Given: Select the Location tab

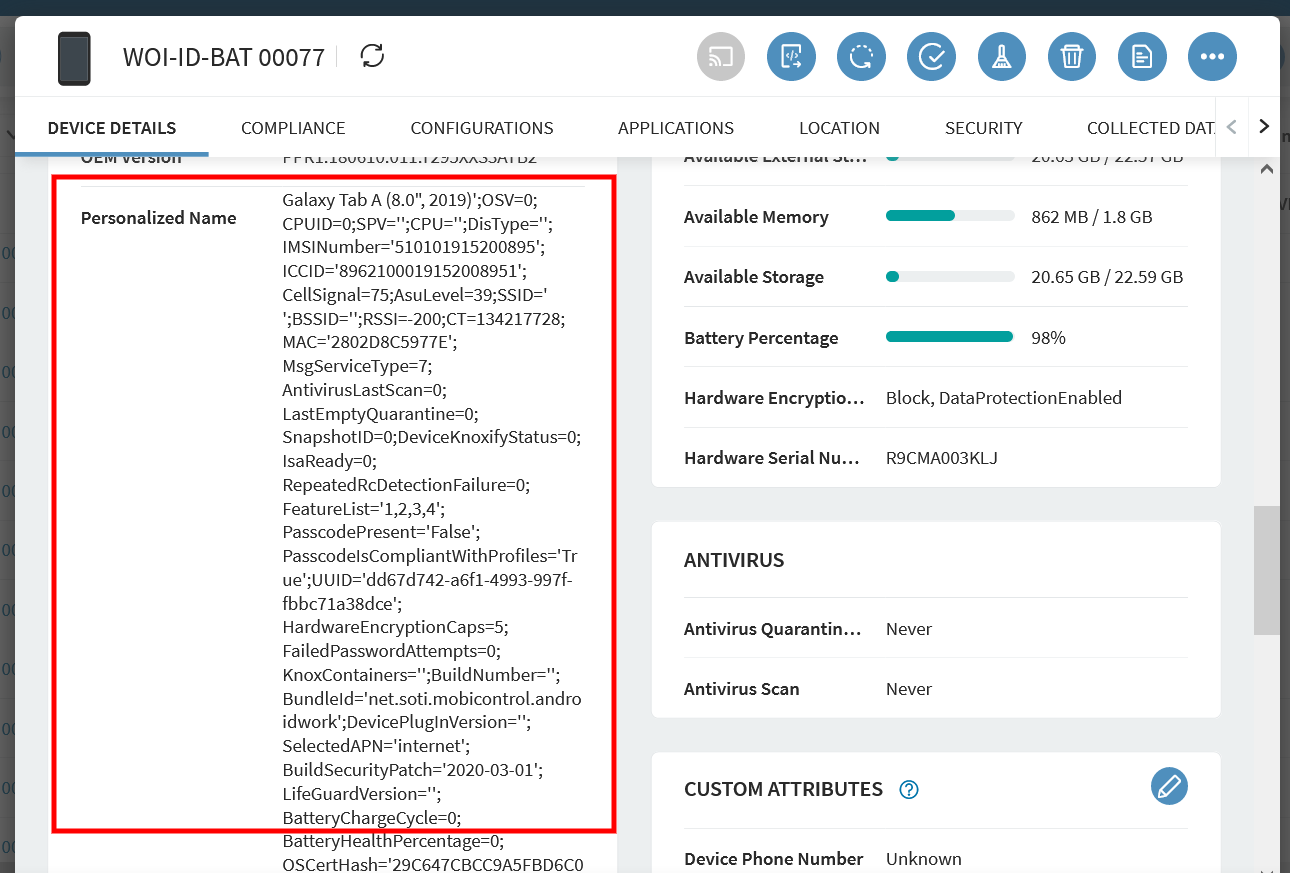Looking at the screenshot, I should pos(839,128).
